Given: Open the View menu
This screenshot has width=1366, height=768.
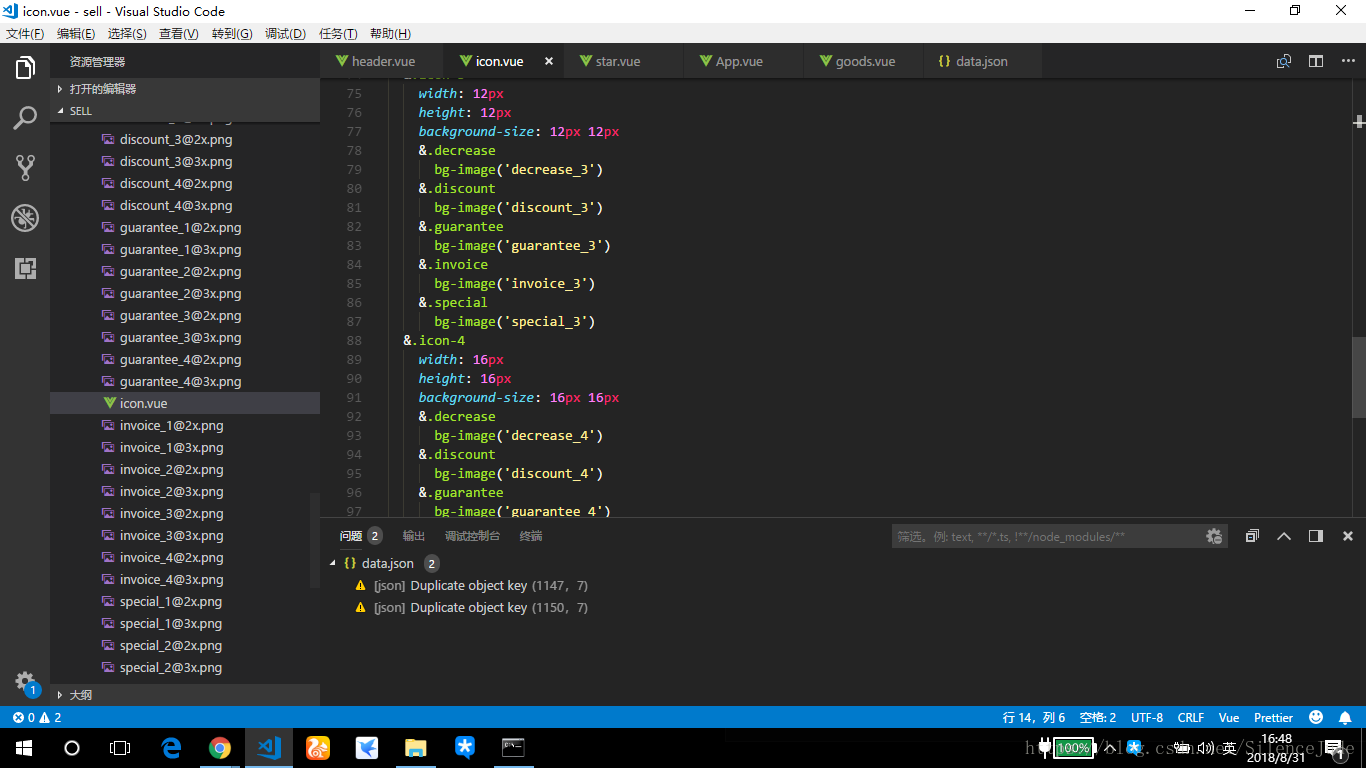Looking at the screenshot, I should tap(179, 33).
